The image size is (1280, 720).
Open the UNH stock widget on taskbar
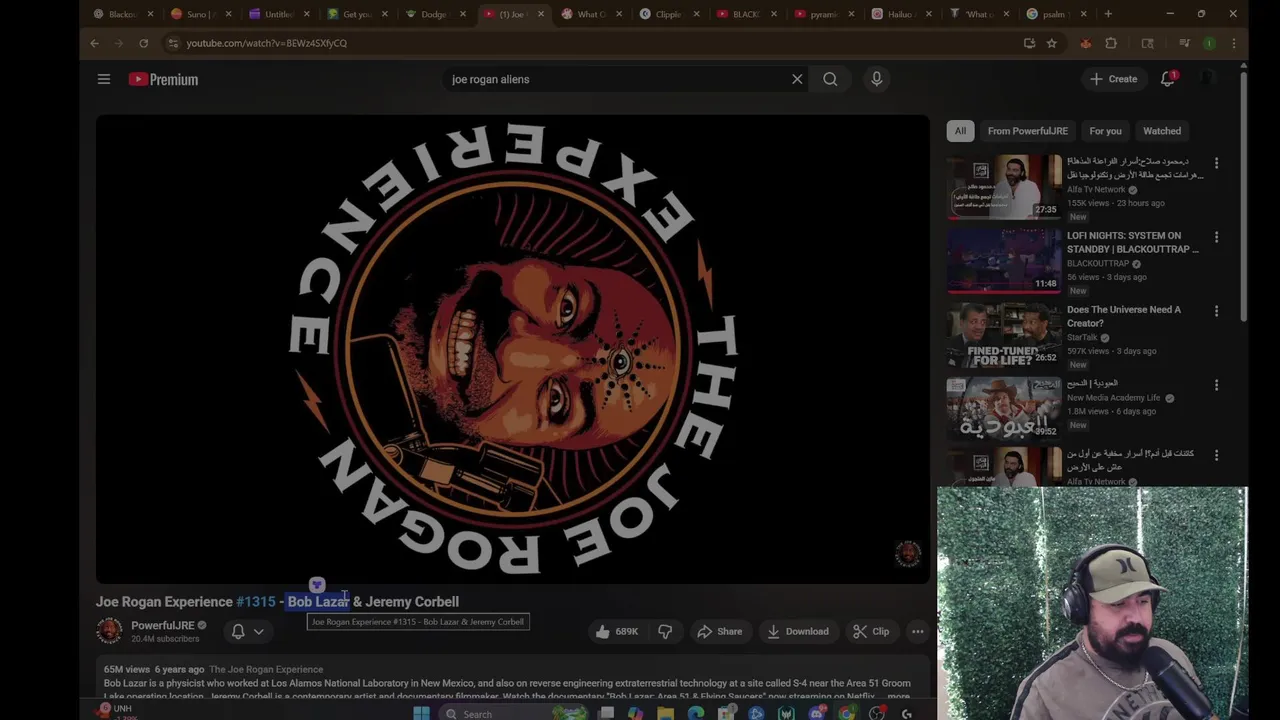[x=115, y=711]
